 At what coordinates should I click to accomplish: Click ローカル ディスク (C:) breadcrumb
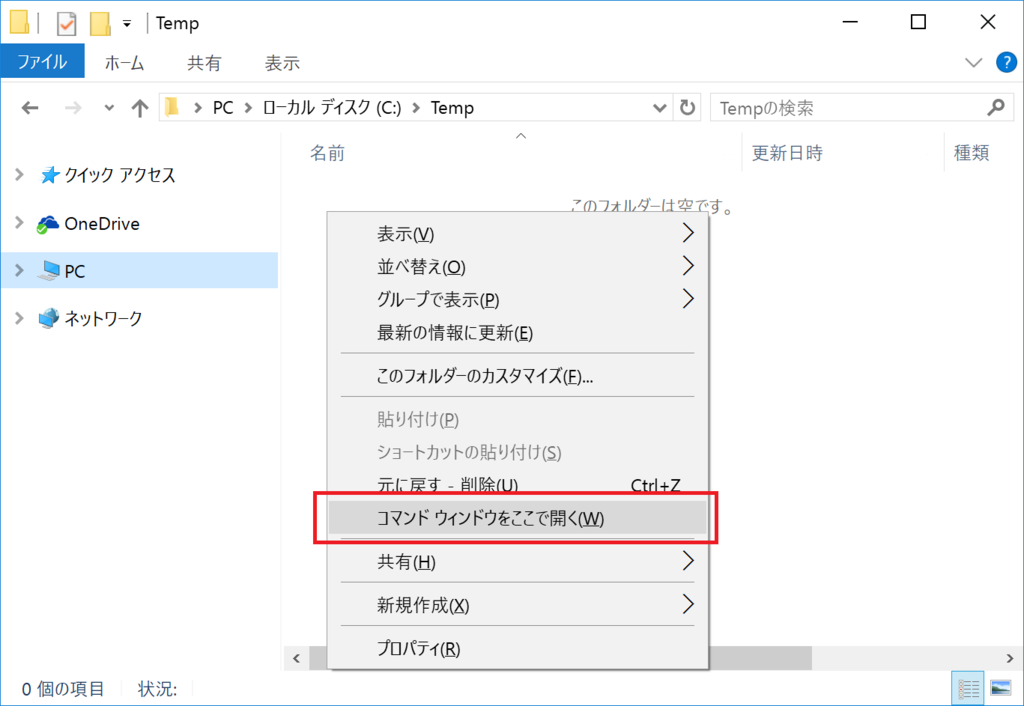[x=332, y=108]
